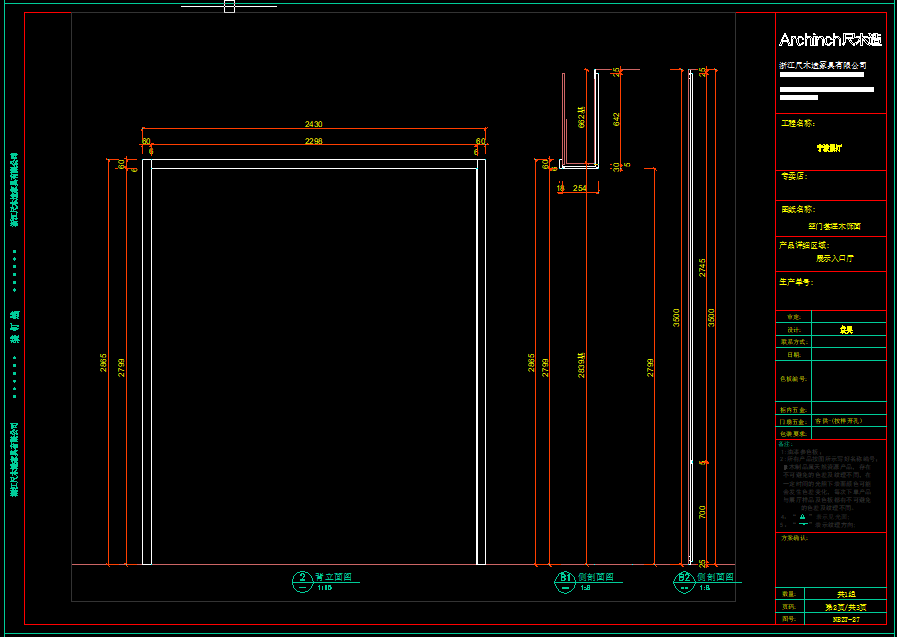Click the 门锁五金 hardware cell

click(x=846, y=421)
